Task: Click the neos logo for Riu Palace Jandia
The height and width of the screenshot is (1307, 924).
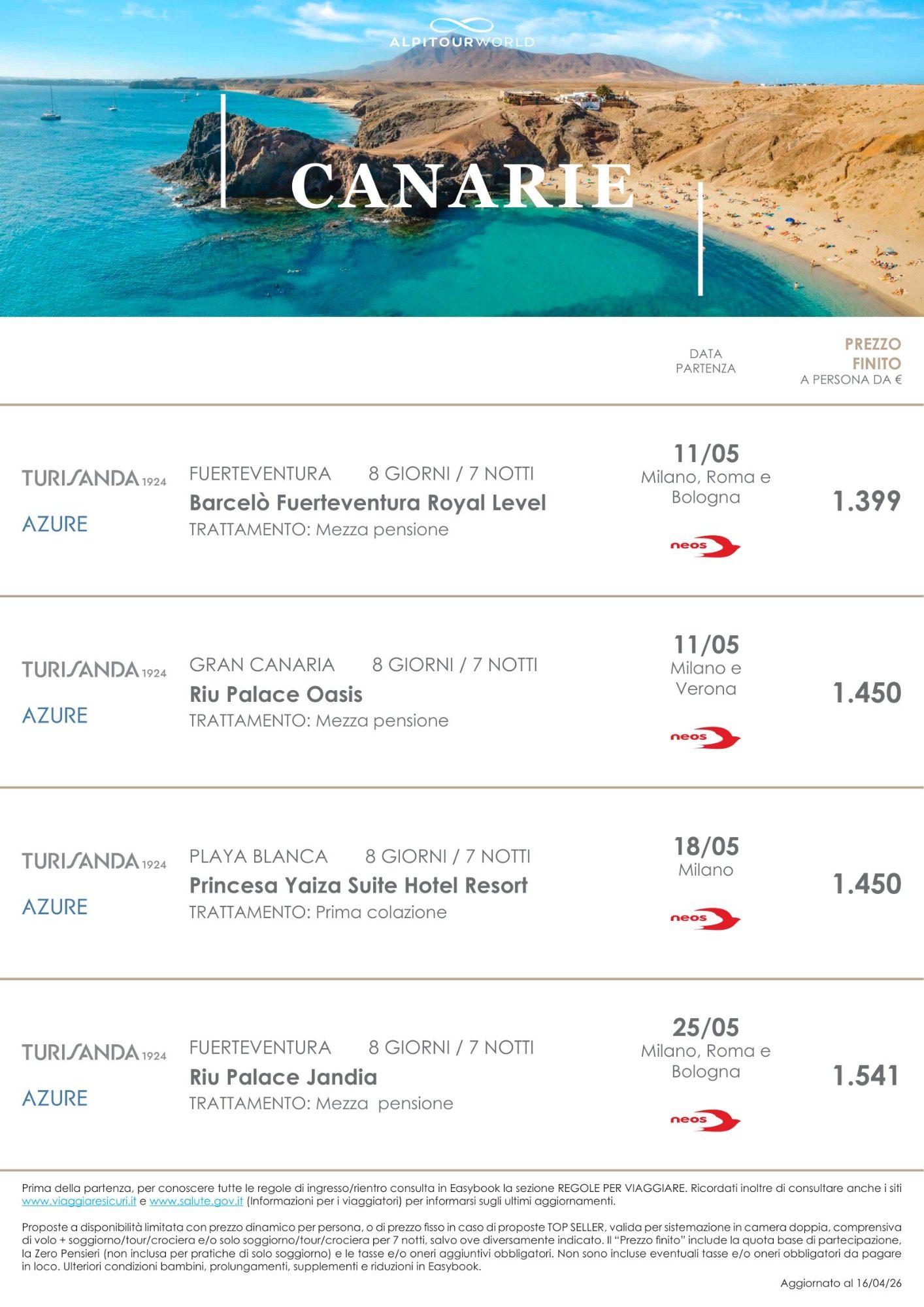Action: tap(705, 1120)
